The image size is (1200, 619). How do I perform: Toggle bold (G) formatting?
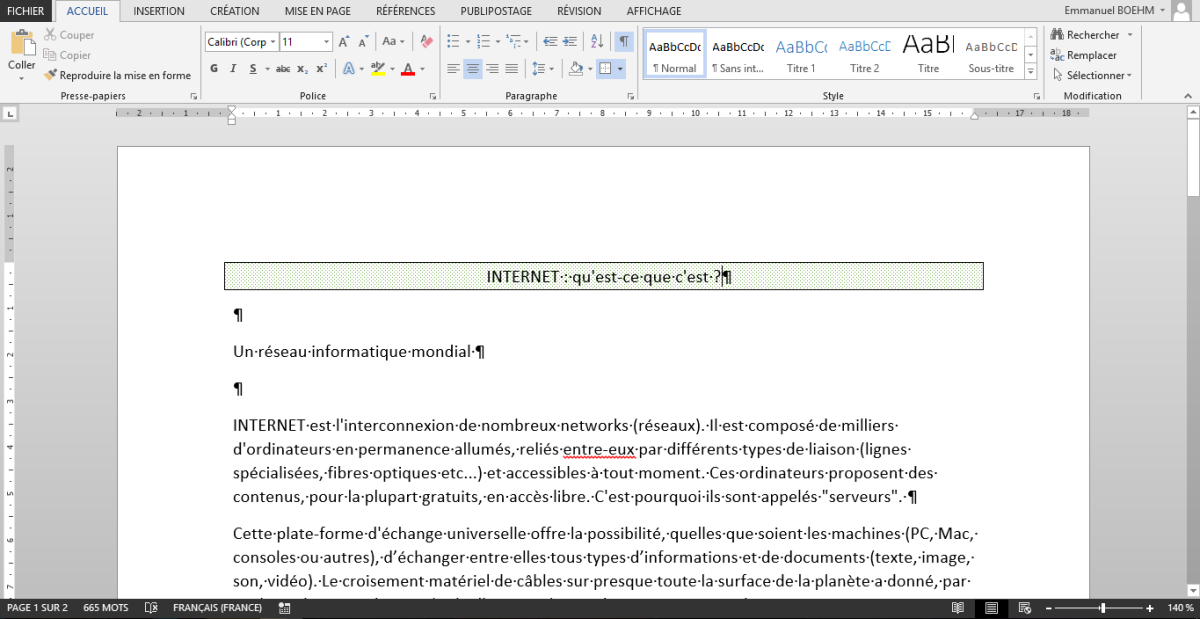[214, 69]
